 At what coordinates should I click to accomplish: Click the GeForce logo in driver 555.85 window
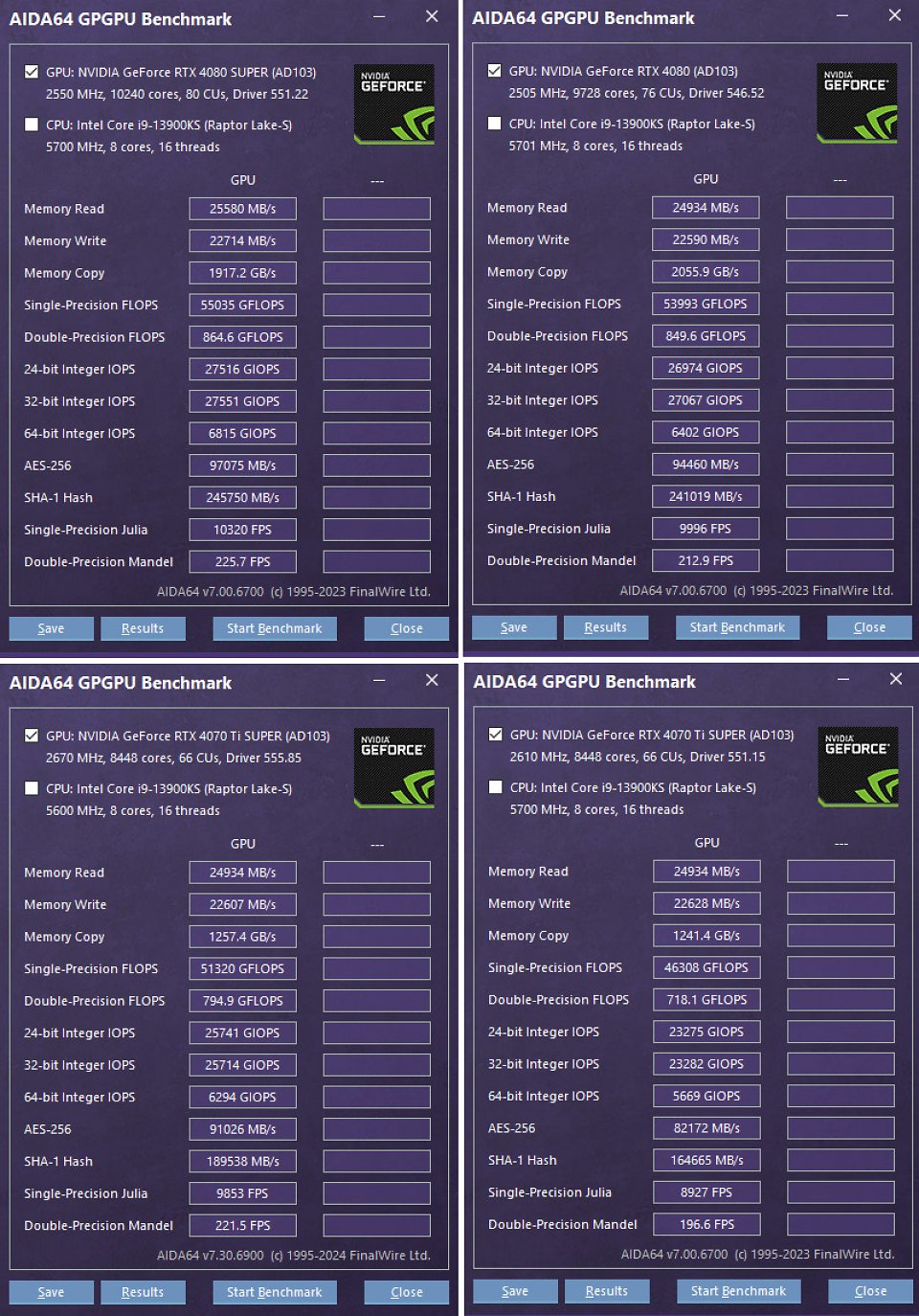pos(394,768)
